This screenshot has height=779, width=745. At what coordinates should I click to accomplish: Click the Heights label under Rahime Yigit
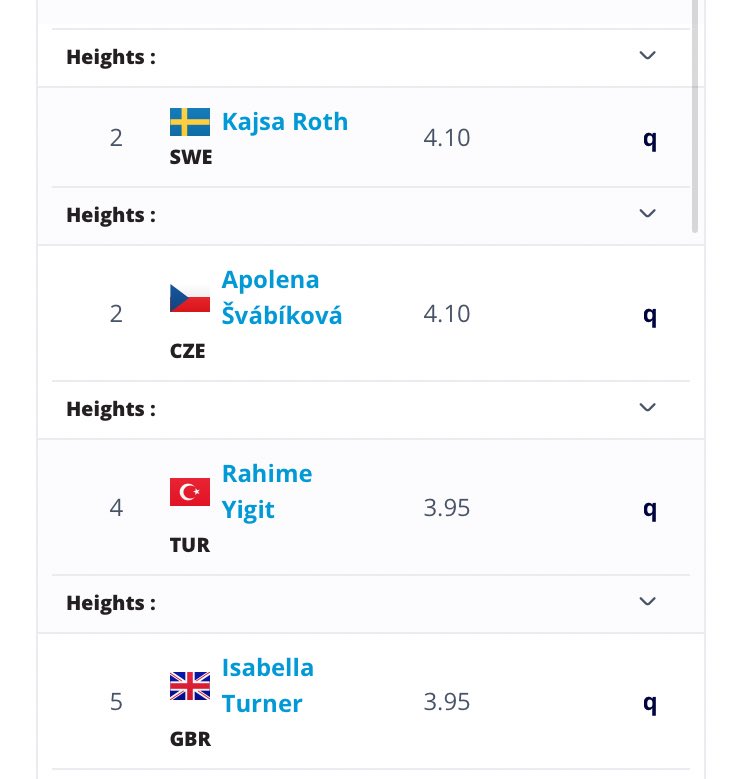pos(111,603)
